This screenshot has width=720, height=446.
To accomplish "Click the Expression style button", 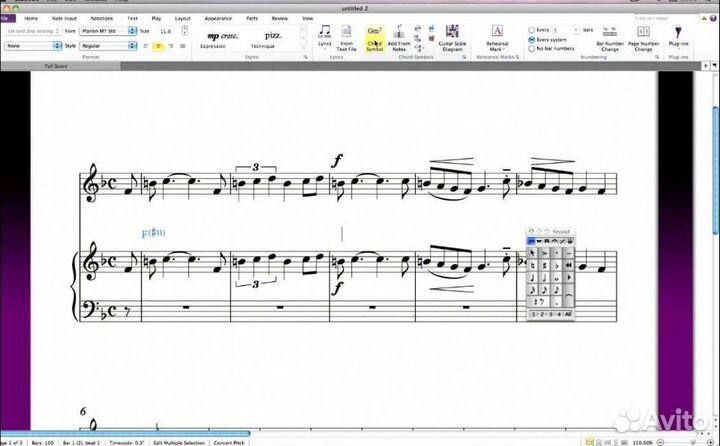I will (212, 39).
